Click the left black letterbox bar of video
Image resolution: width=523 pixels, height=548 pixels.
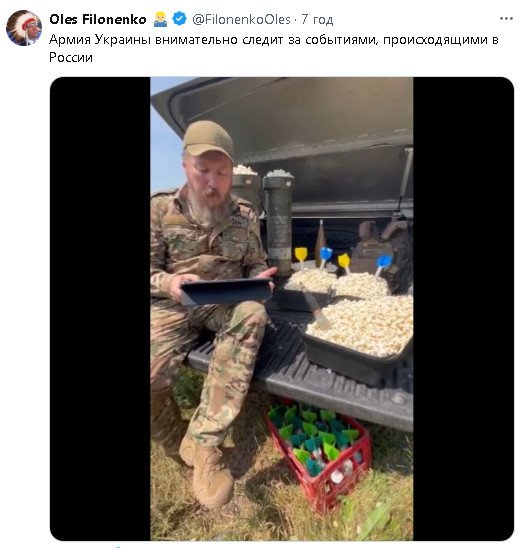(100, 309)
